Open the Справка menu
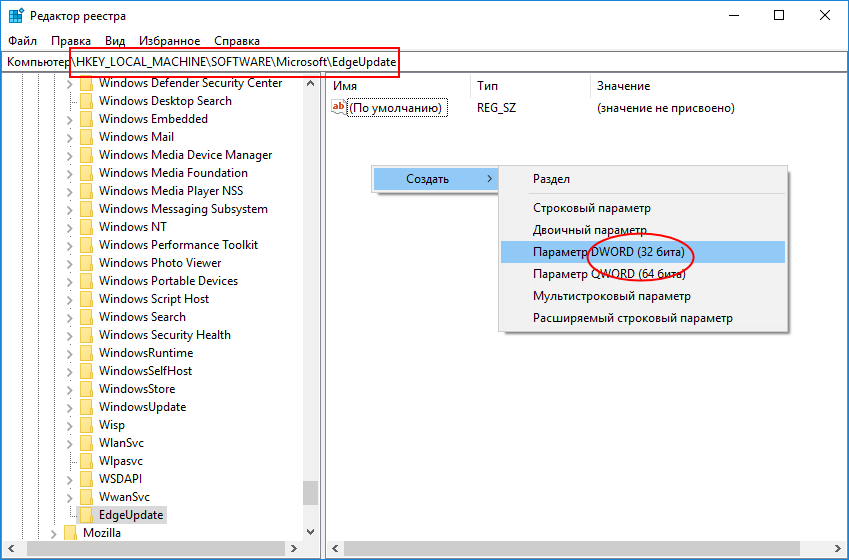 (x=237, y=41)
